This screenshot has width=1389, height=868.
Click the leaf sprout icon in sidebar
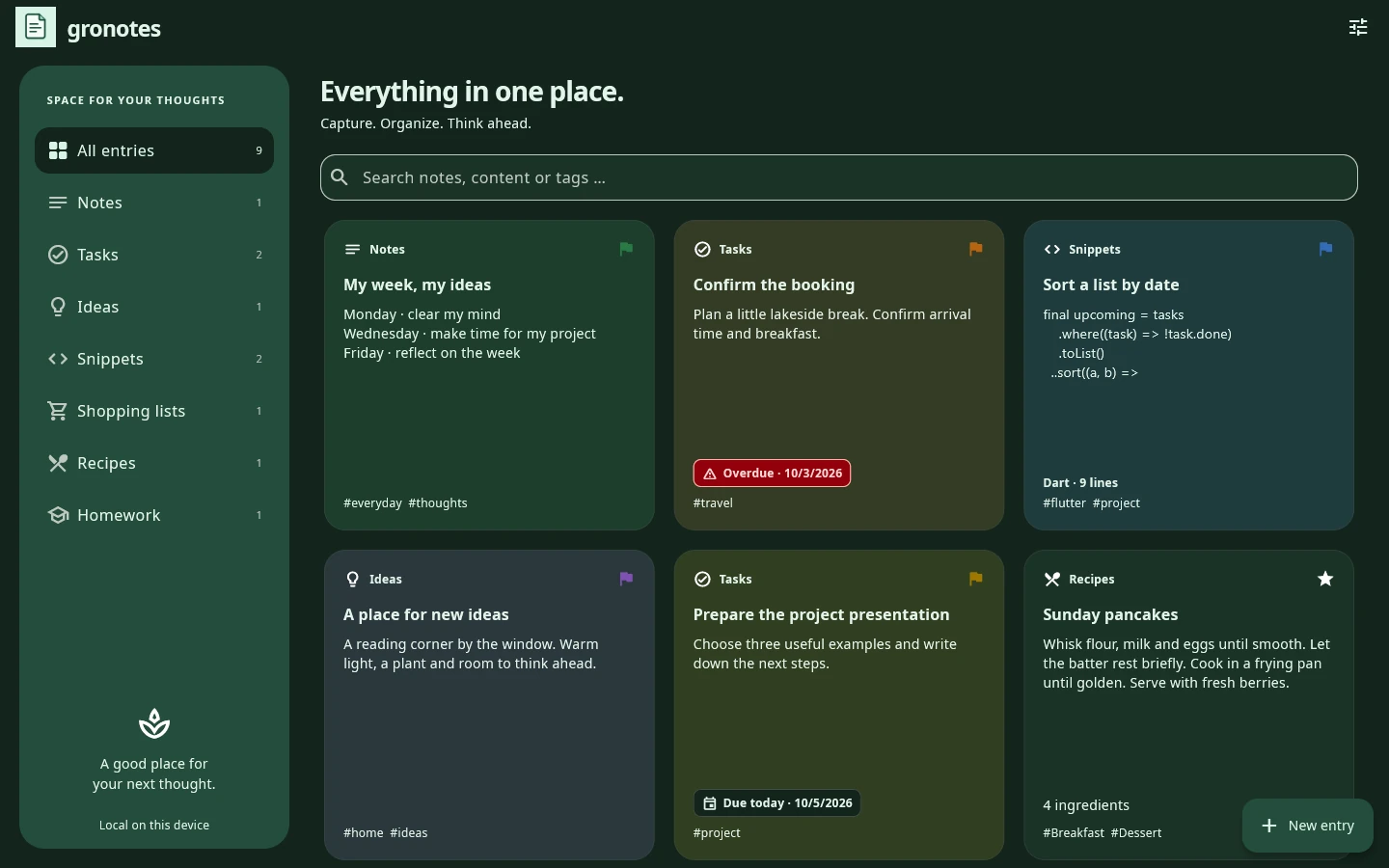point(154,723)
